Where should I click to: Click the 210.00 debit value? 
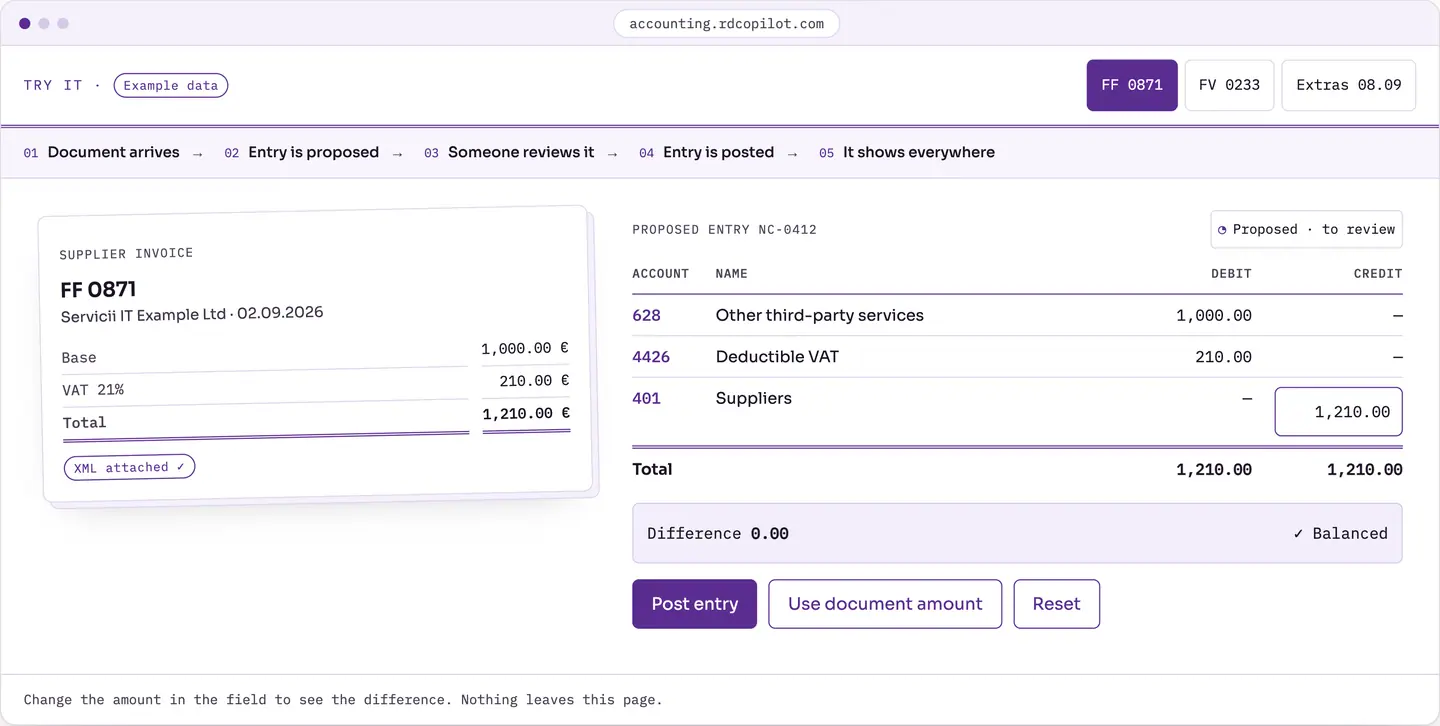[1223, 357]
